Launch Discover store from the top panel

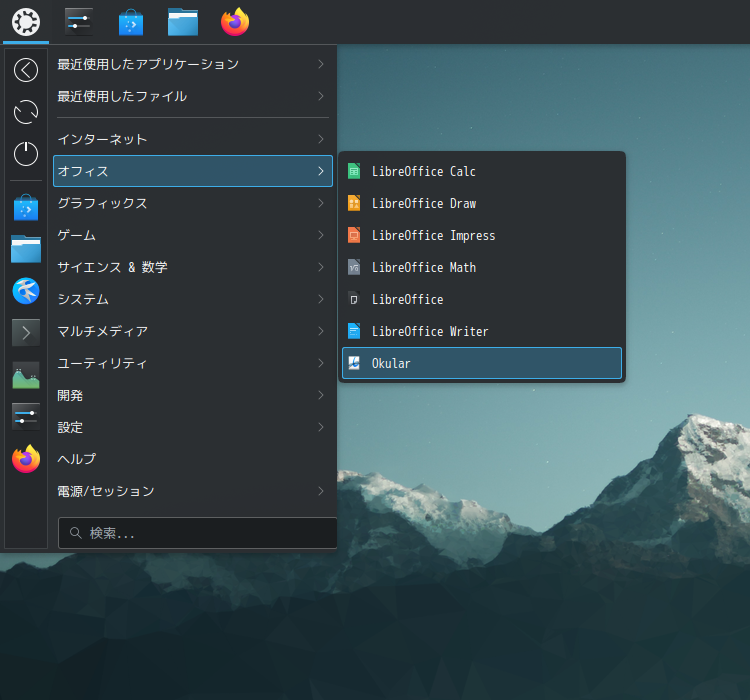pos(131,22)
